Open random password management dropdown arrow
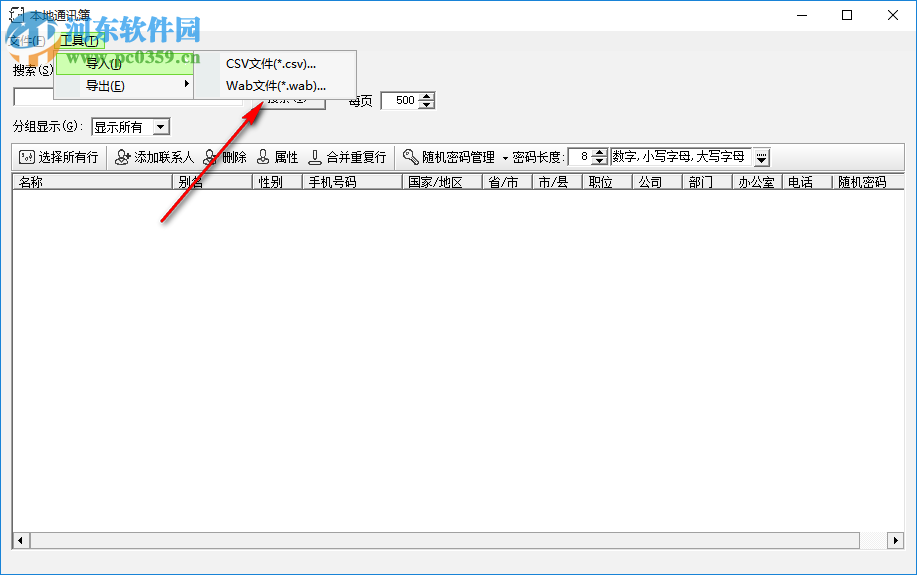917x575 pixels. (x=505, y=158)
